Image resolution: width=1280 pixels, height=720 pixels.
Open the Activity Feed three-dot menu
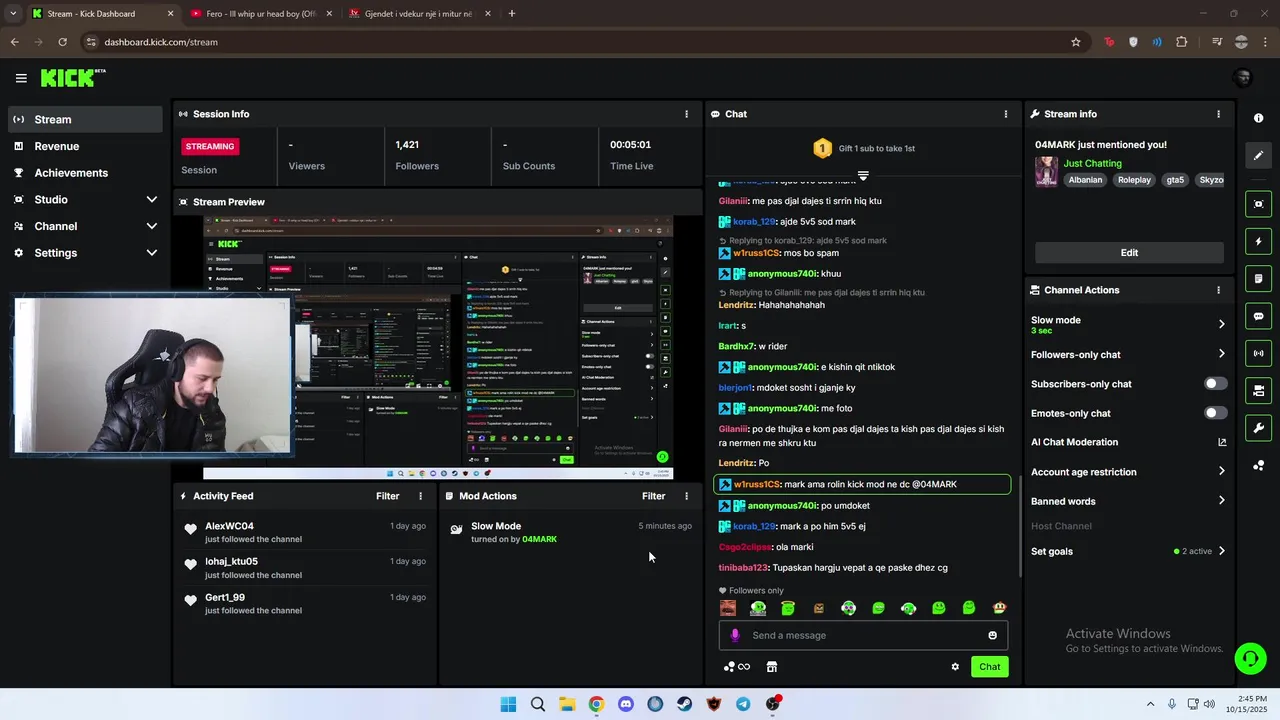click(420, 496)
